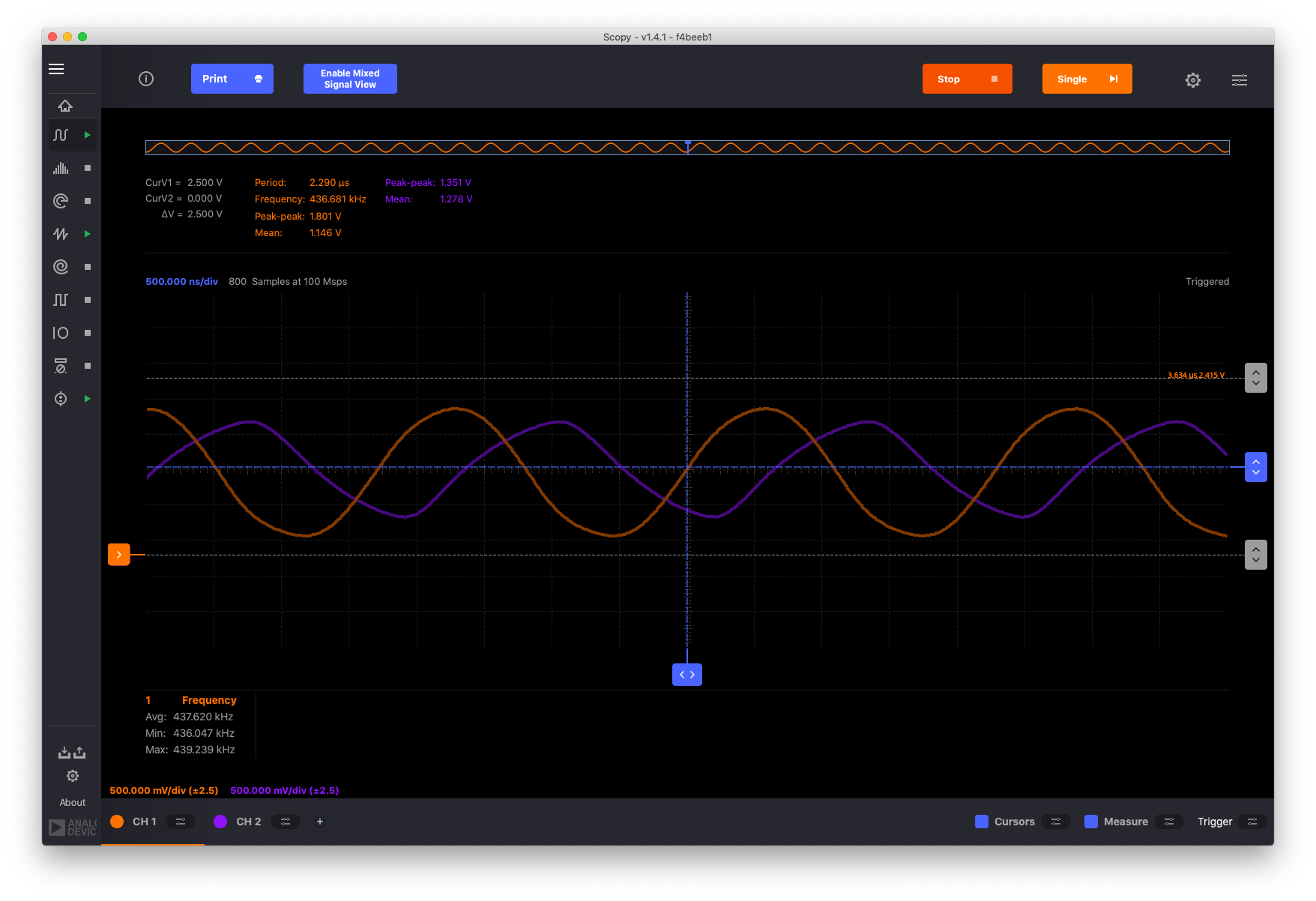Open the Oscilloscope instrument icon
The image size is (1316, 901).
61,135
